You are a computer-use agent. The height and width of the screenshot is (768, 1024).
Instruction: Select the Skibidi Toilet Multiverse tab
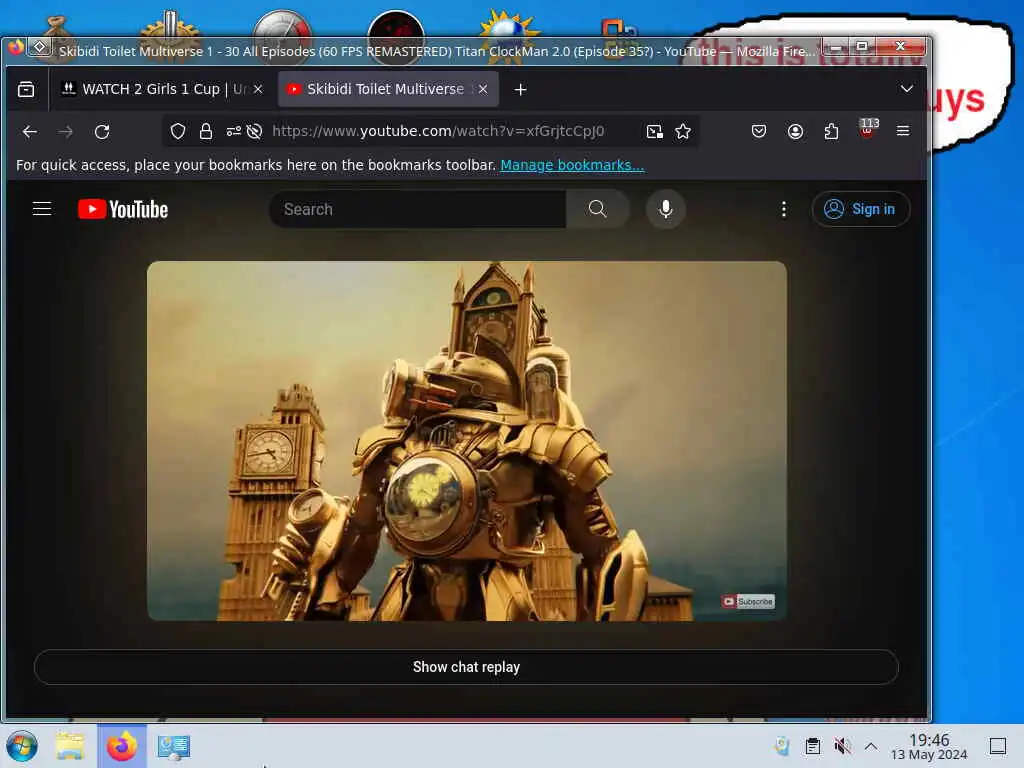(x=389, y=89)
